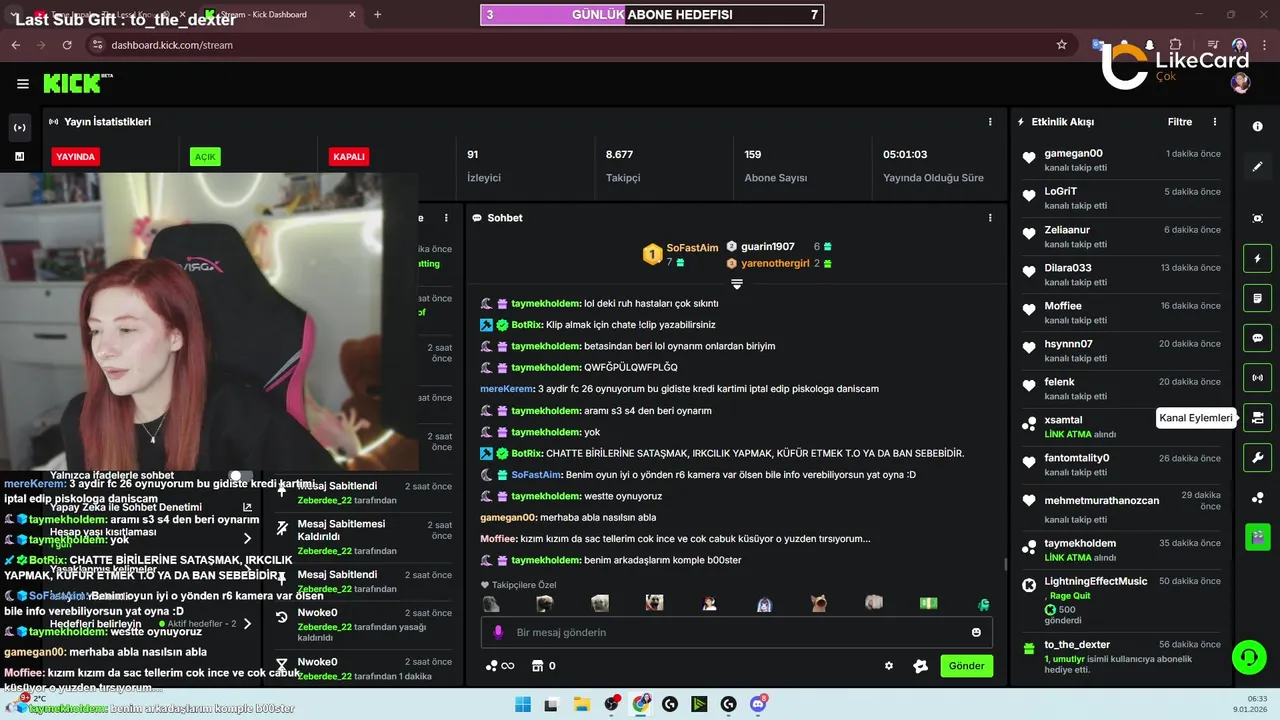Bookmark this page with the star
1280x720 pixels.
click(1061, 45)
